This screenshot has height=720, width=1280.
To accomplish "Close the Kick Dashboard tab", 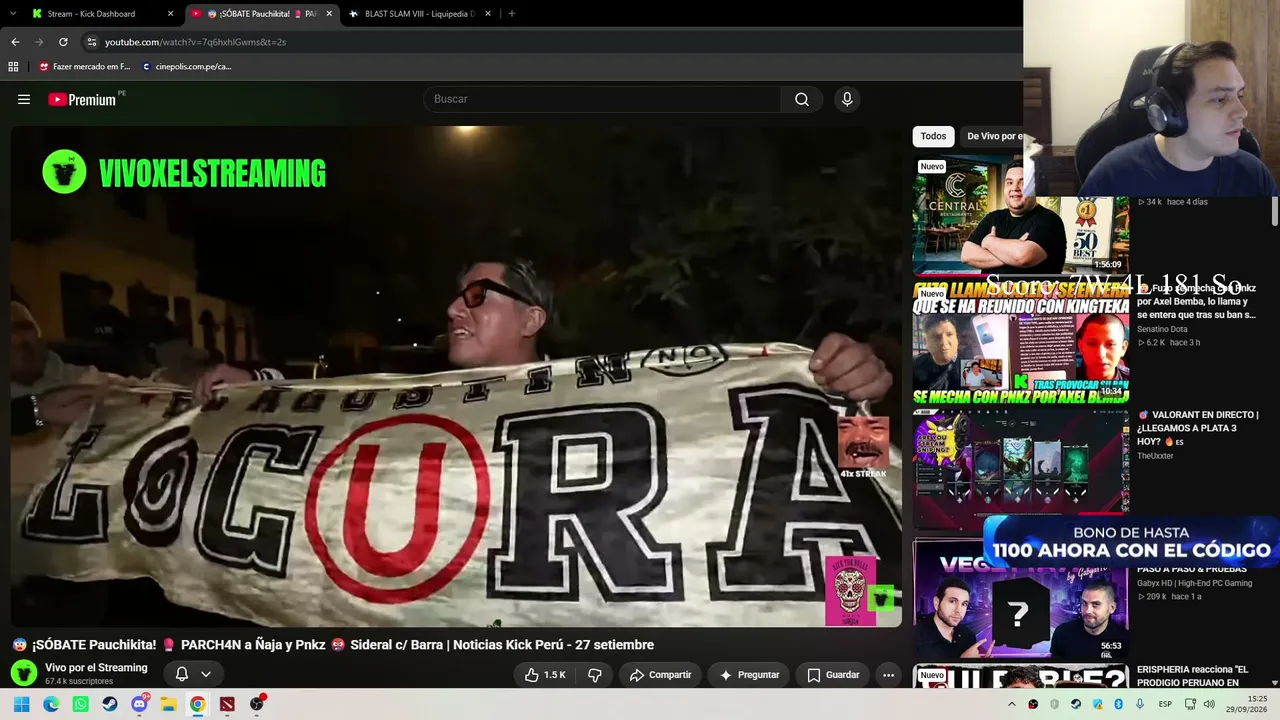I will tap(170, 14).
